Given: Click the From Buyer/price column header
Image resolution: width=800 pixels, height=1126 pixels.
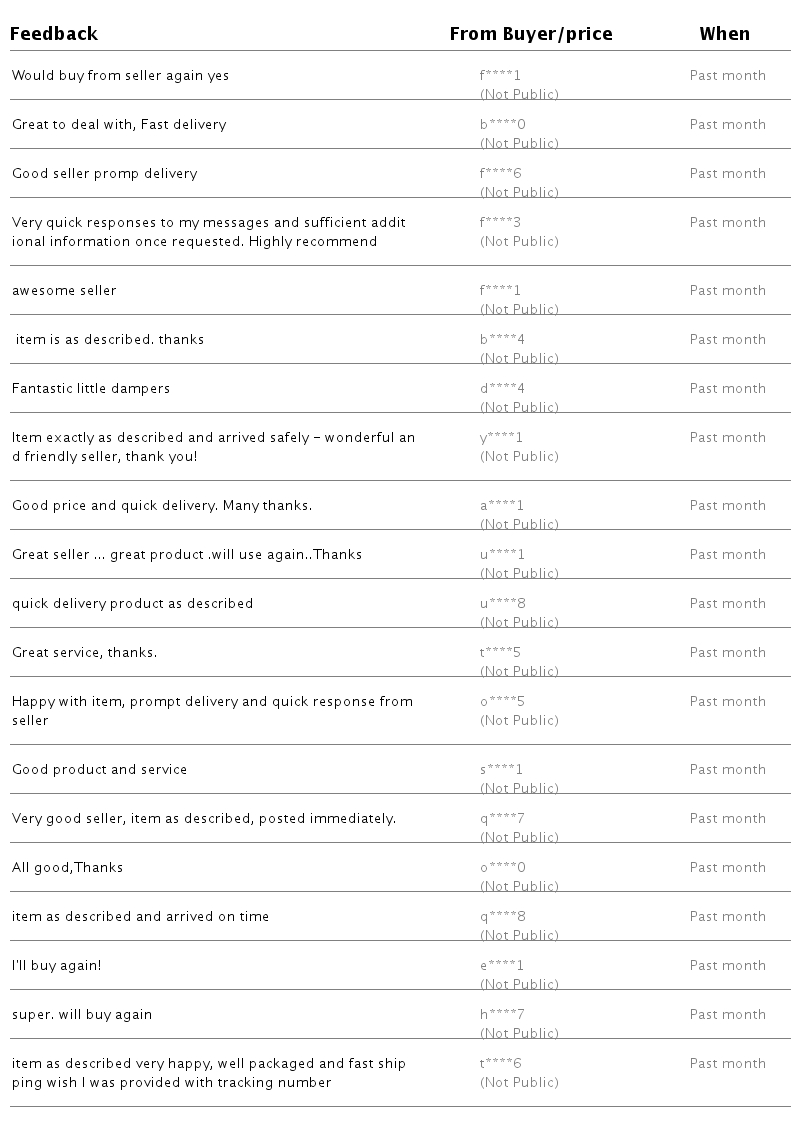Looking at the screenshot, I should 530,34.
